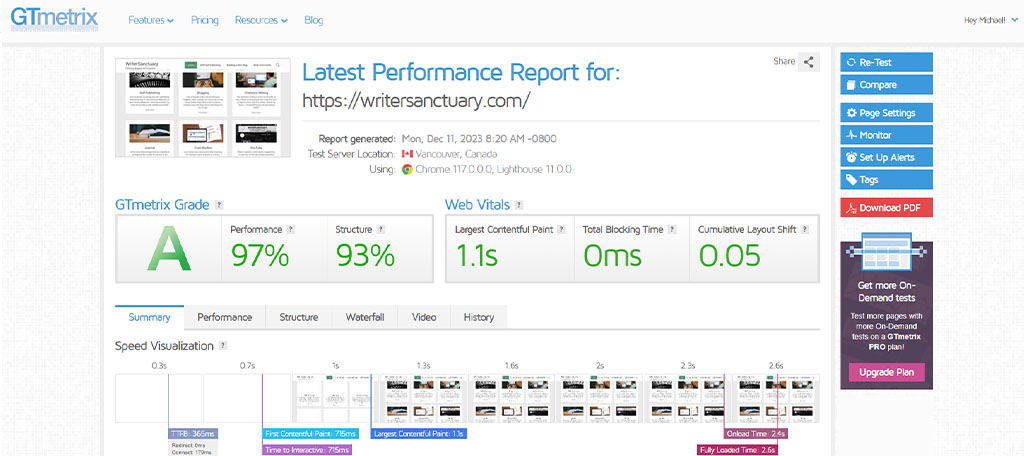Click the Onload Time: 2.4s marker

[x=756, y=434]
